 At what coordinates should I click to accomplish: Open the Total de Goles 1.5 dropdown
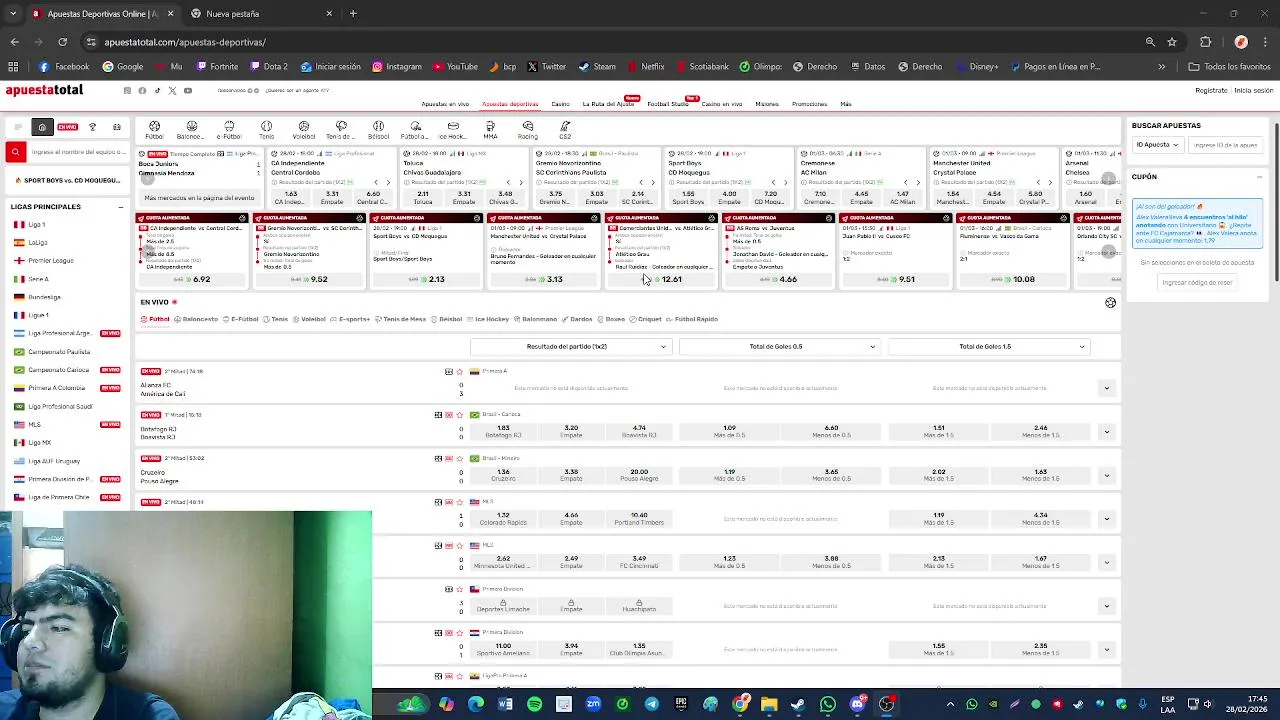pos(988,346)
